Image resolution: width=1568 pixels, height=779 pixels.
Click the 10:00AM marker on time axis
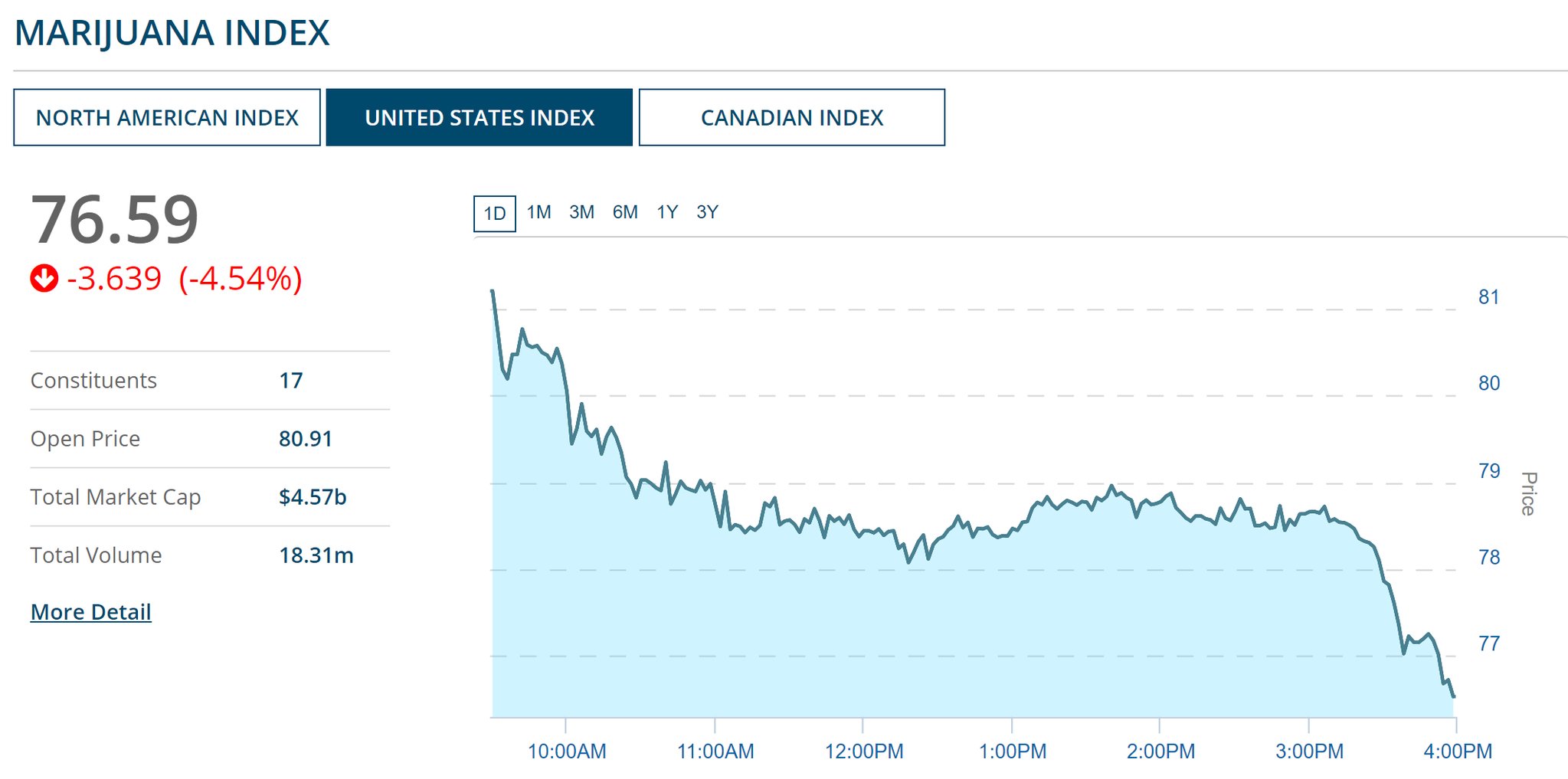pos(567,751)
